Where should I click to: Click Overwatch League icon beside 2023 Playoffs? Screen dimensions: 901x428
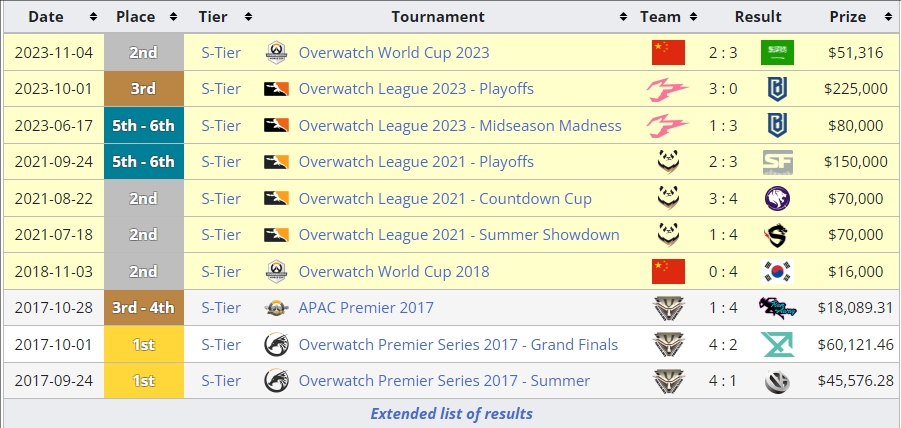point(276,89)
